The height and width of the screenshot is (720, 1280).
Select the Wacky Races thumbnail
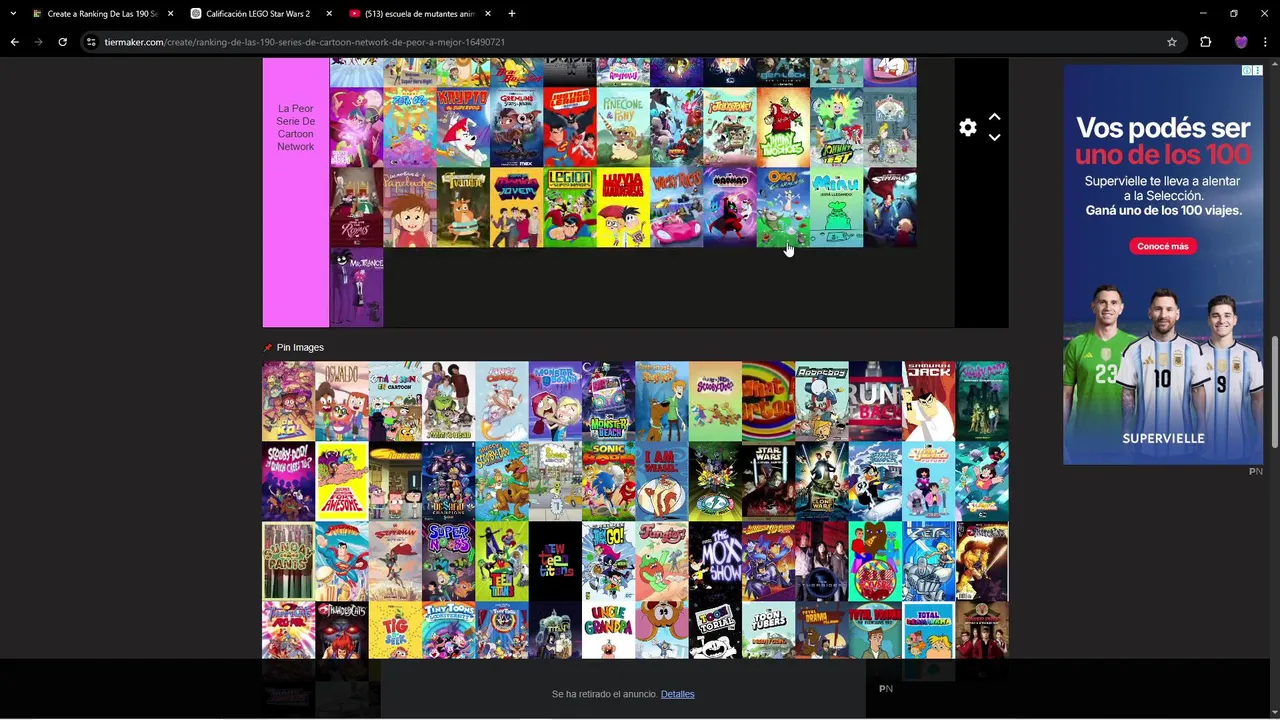[x=676, y=208]
